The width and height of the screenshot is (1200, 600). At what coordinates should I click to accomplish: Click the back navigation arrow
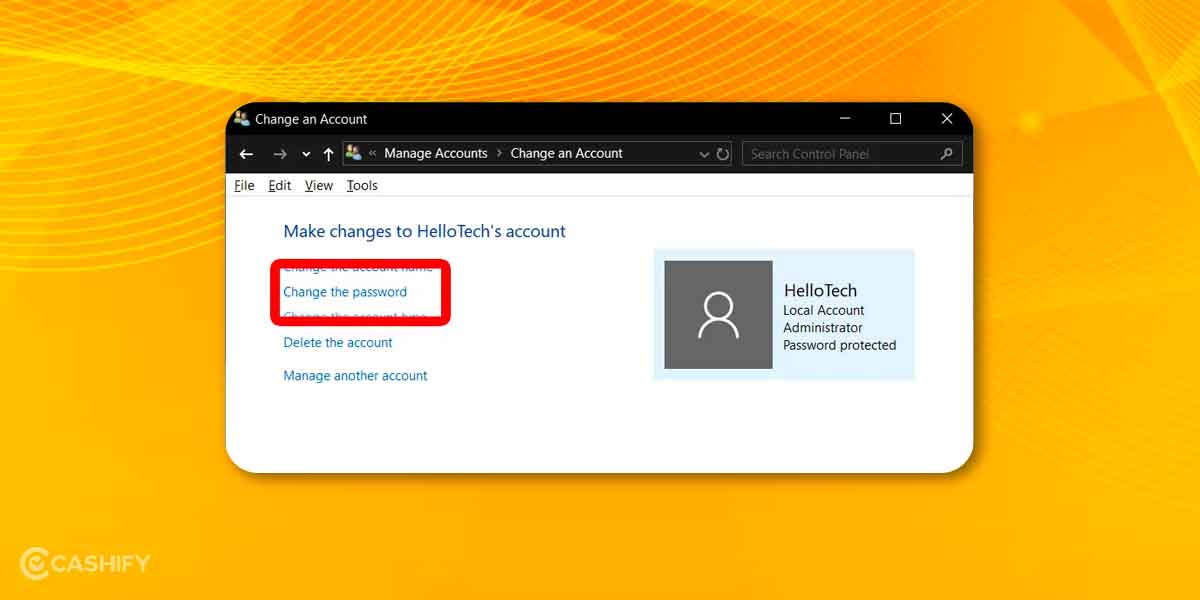click(246, 154)
